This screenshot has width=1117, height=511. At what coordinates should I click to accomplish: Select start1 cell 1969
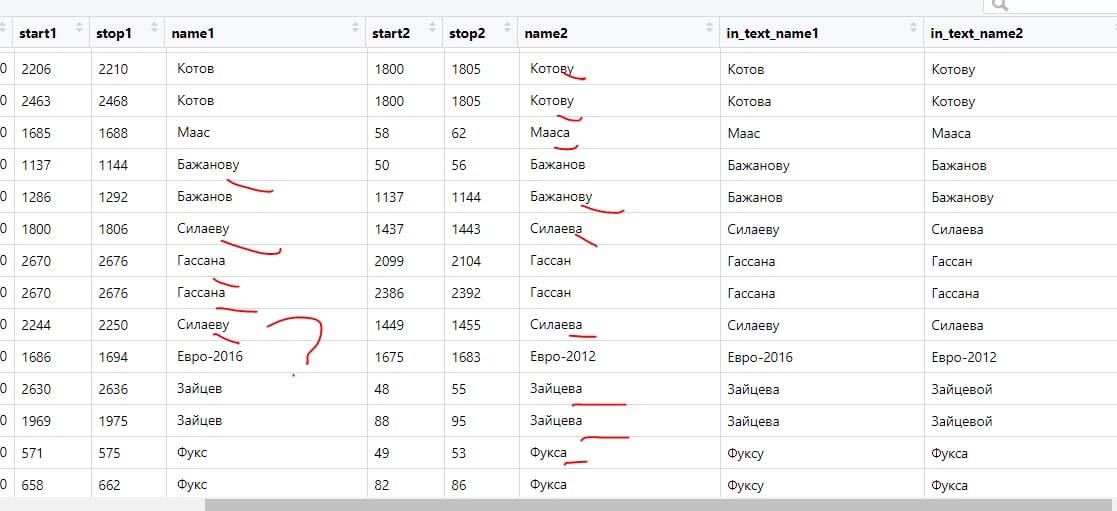[x=36, y=421]
